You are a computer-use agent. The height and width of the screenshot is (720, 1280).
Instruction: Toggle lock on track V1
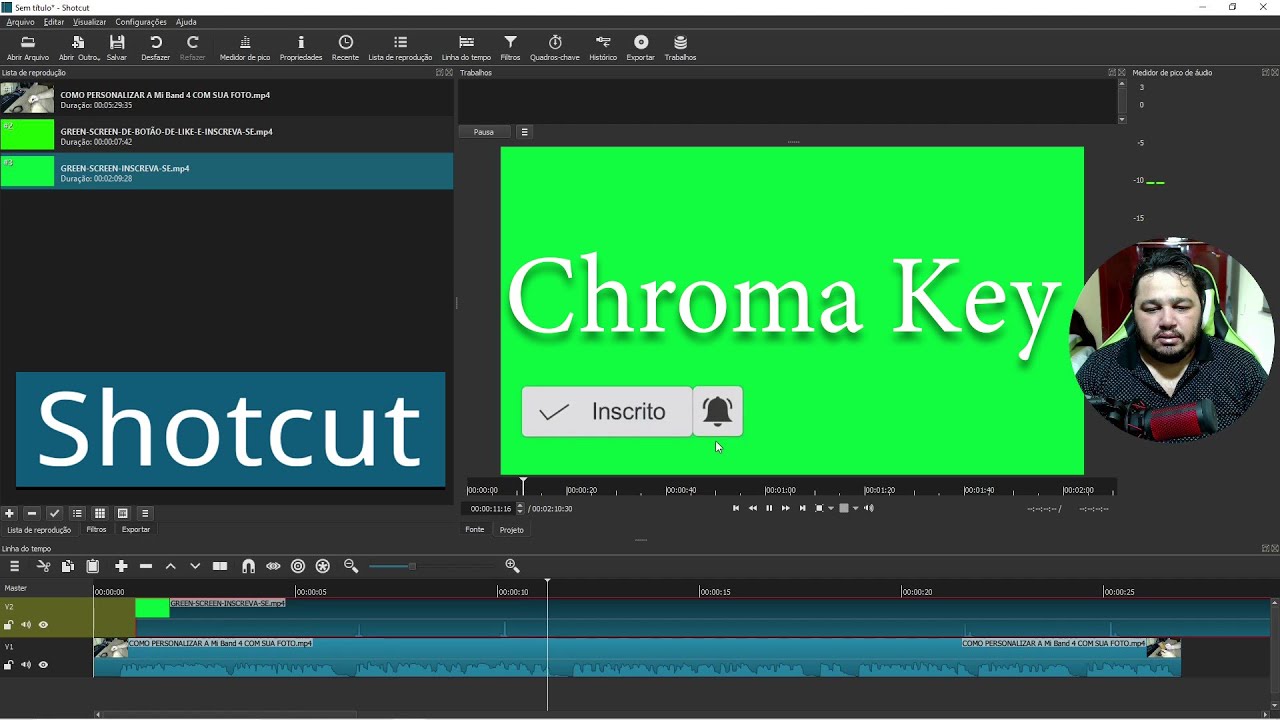coord(9,665)
